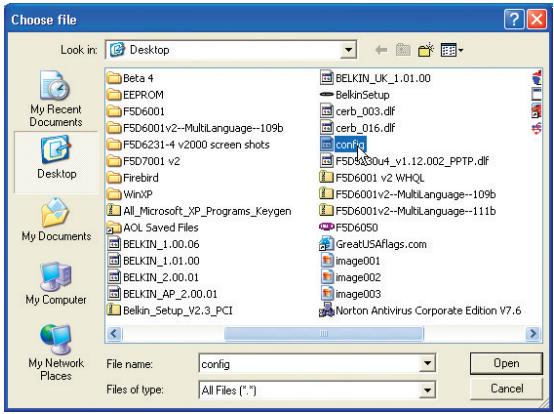Select the BELKIN_1.00.06 file icon
This screenshot has height=414, width=554.
pos(114,244)
